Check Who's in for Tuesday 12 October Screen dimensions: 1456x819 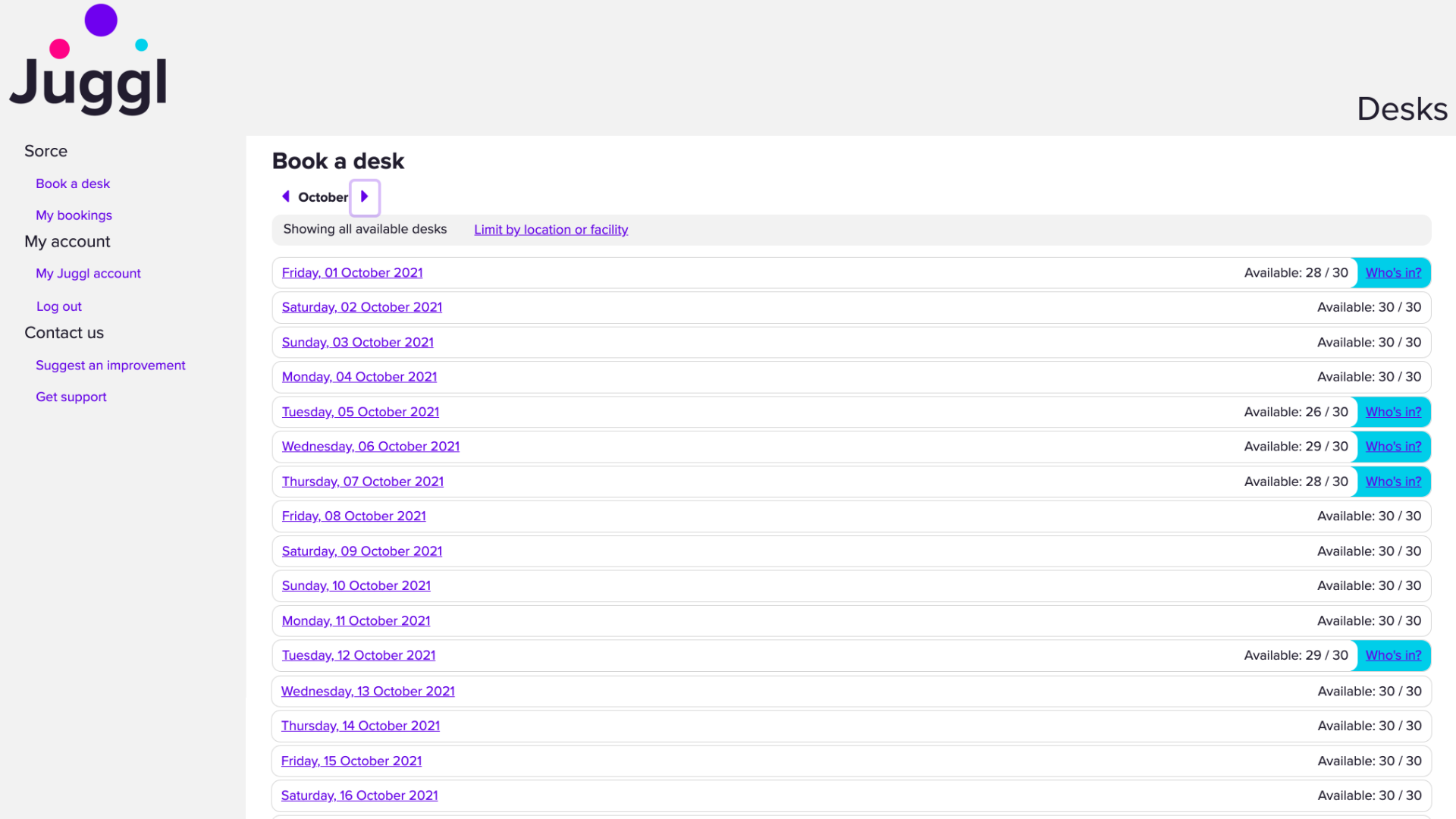1393,655
